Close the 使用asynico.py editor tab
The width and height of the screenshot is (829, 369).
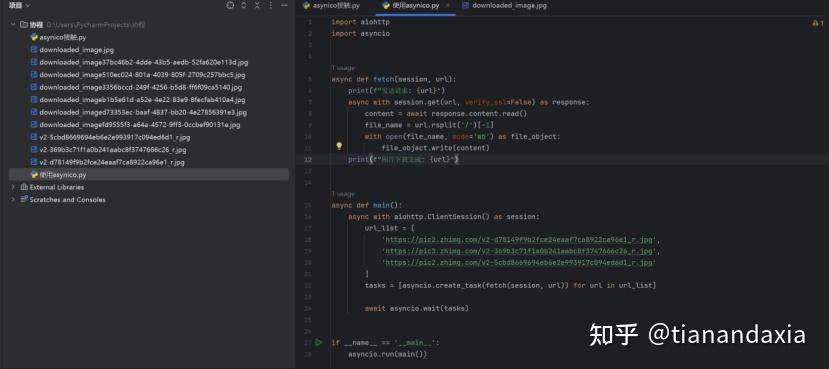pos(447,6)
